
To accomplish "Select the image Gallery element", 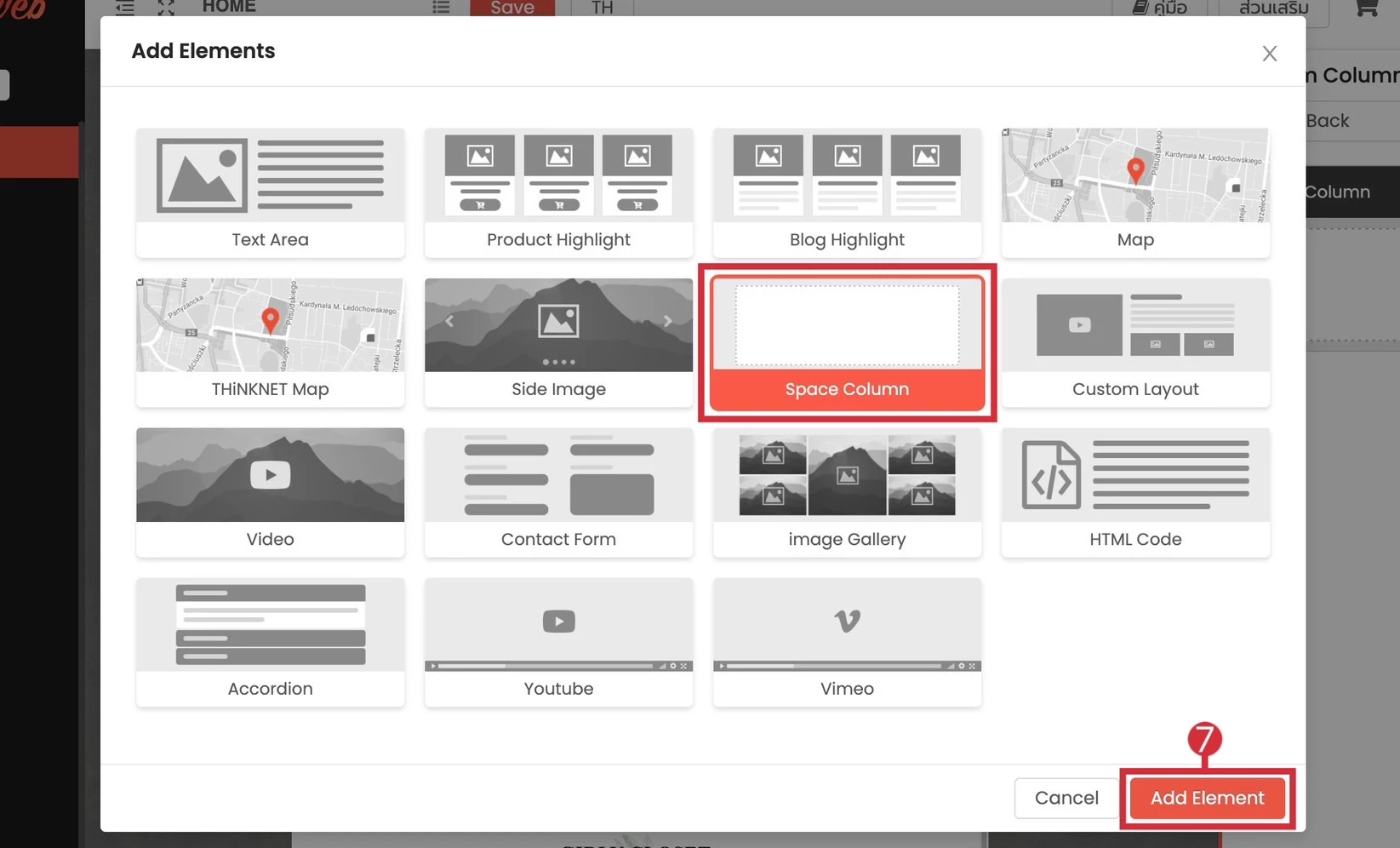I will coord(847,492).
